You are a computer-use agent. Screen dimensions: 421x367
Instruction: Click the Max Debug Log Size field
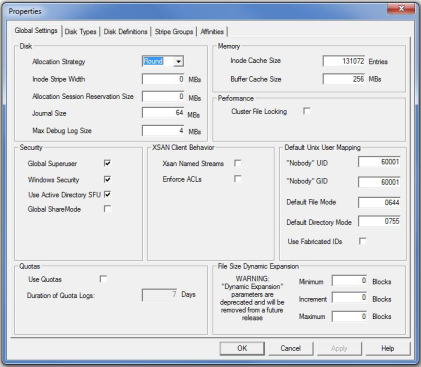pyautogui.click(x=163, y=131)
